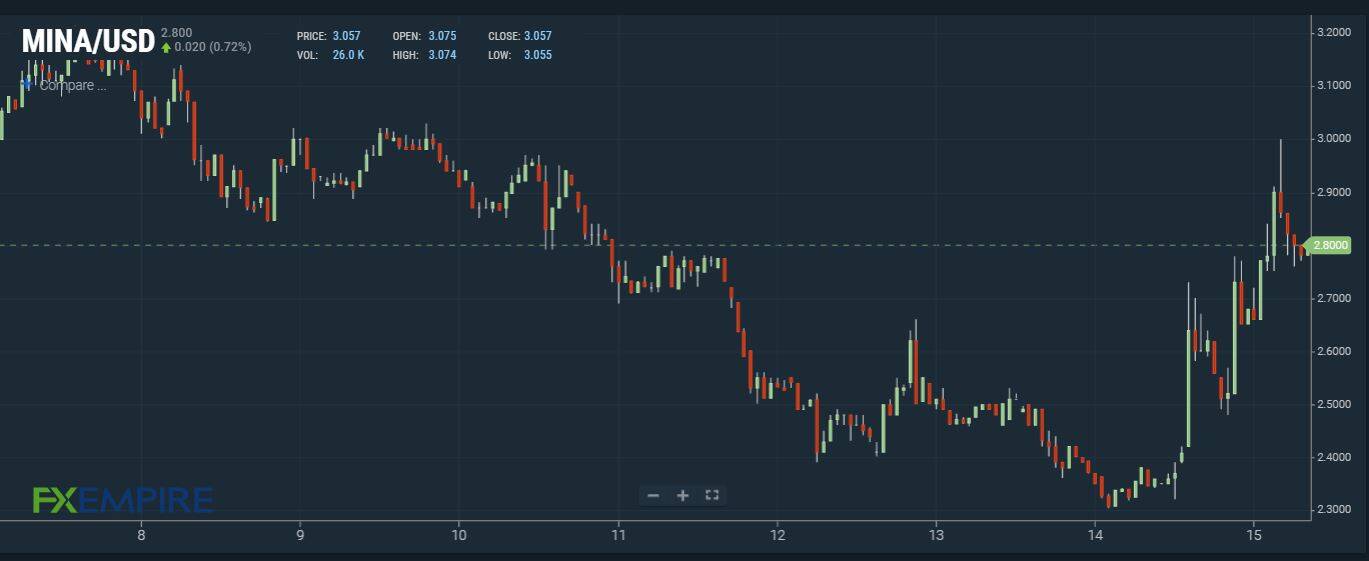Viewport: 1369px width, 561px height.
Task: Click date label 12 on time axis
Action: pos(777,535)
